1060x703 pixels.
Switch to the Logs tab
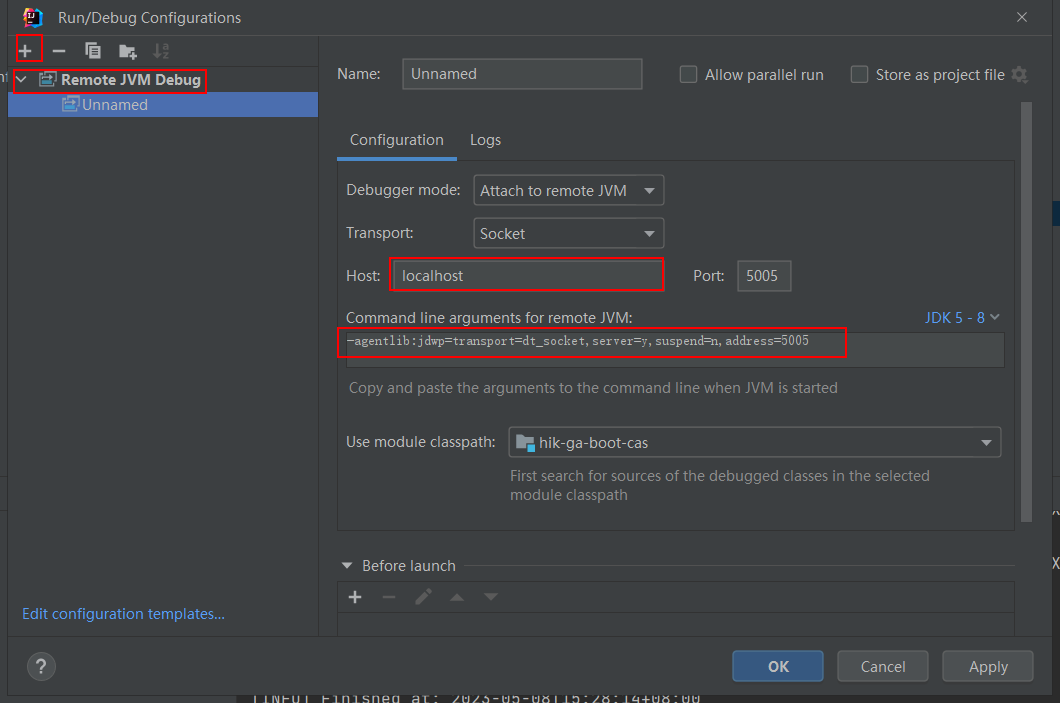[485, 140]
